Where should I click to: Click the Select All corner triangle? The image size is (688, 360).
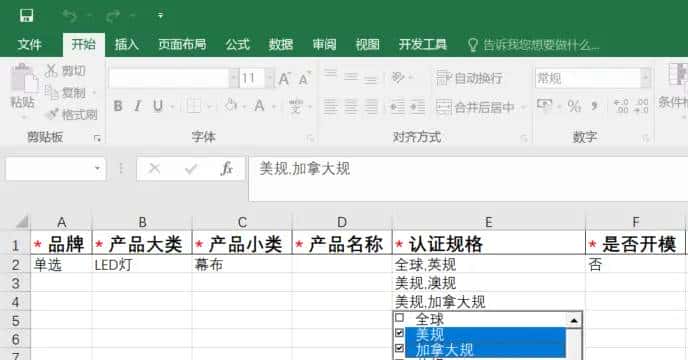22,222
